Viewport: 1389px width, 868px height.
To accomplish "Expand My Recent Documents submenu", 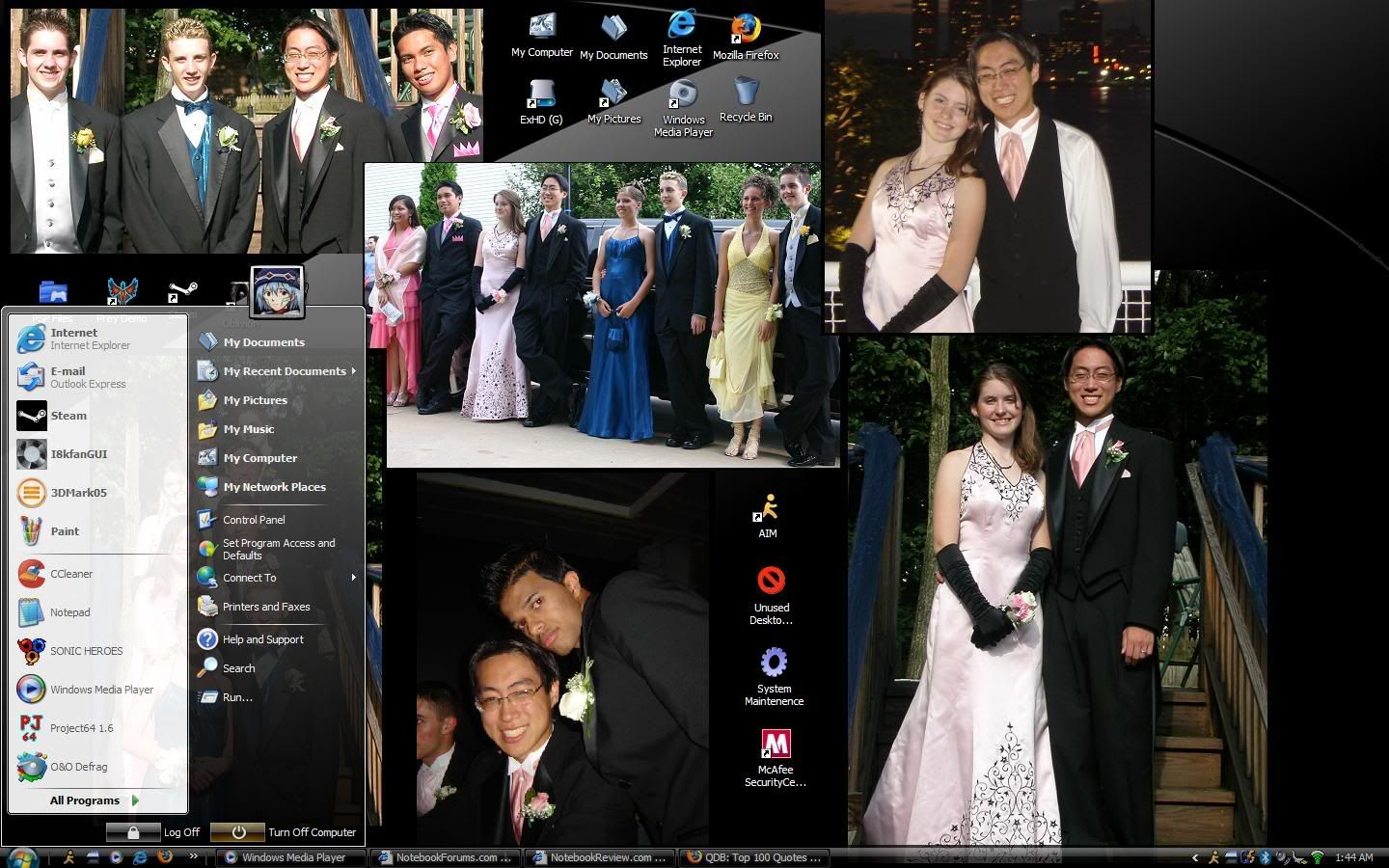I will (x=277, y=371).
